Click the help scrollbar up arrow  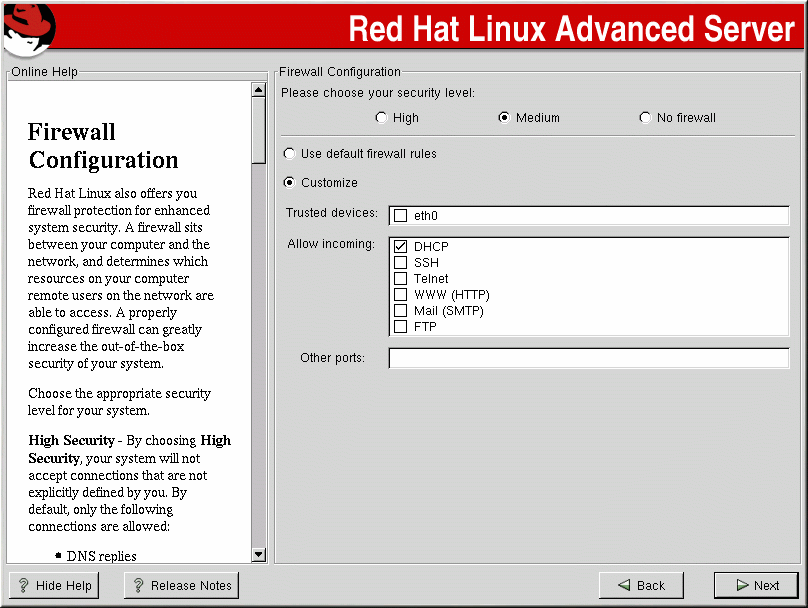259,90
